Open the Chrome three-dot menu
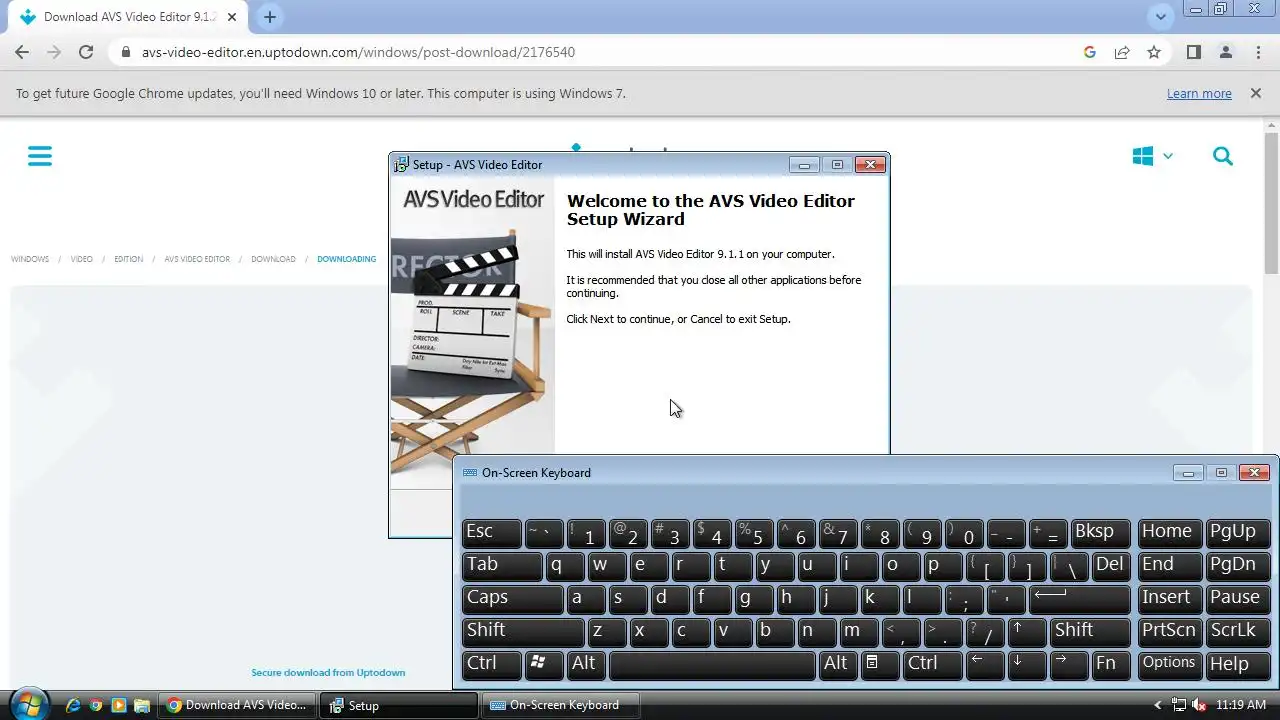The image size is (1280, 720). click(x=1258, y=52)
